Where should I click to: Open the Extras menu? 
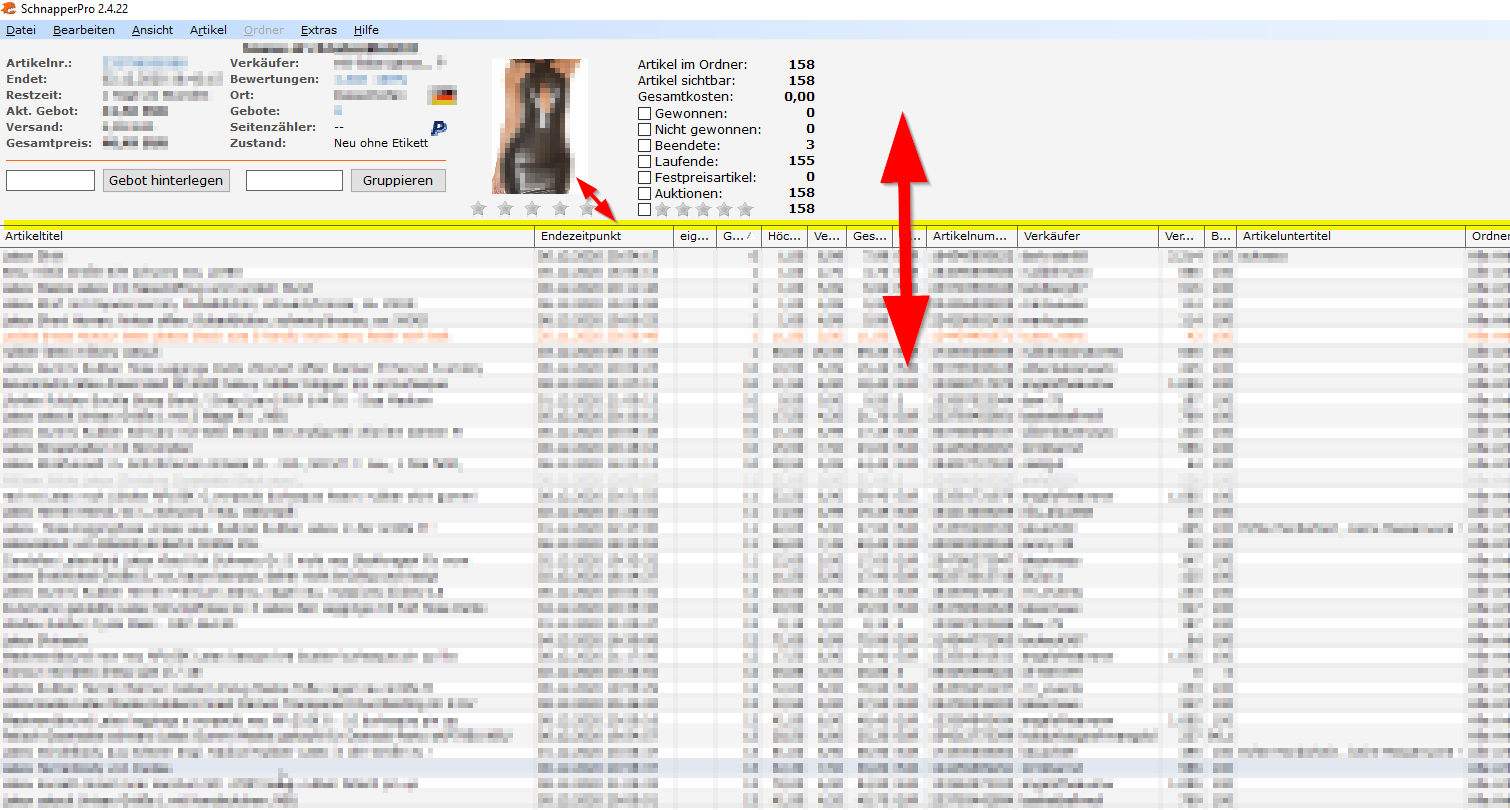(318, 30)
